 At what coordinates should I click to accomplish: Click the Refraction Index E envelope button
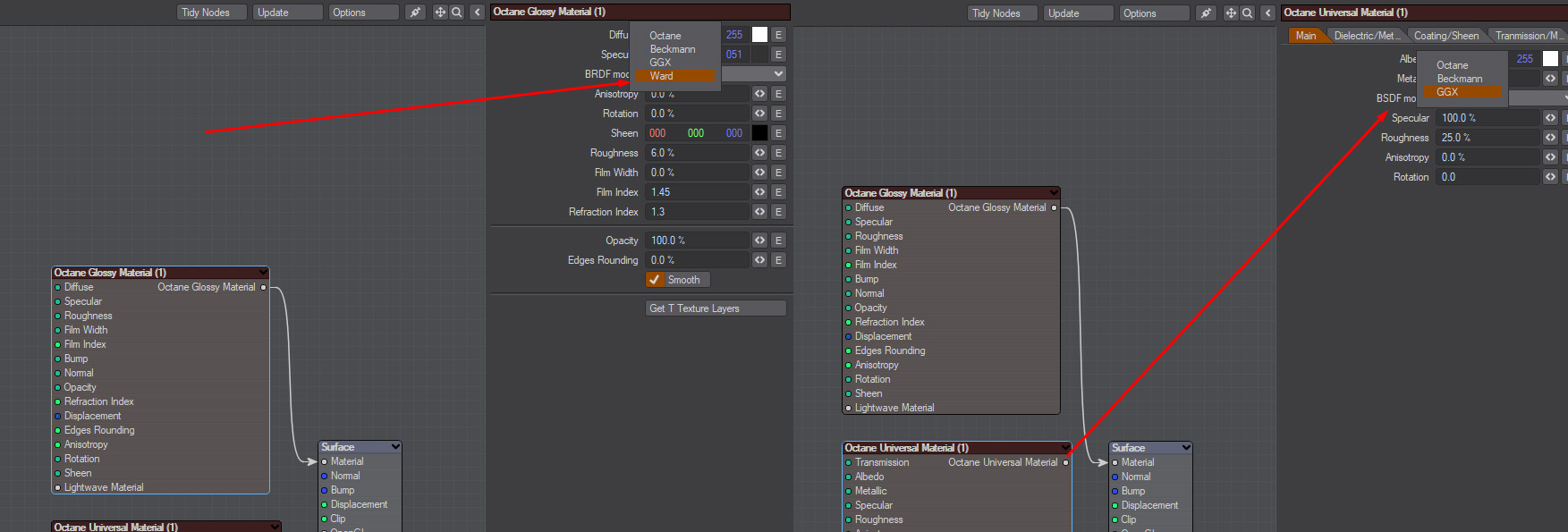[x=778, y=212]
